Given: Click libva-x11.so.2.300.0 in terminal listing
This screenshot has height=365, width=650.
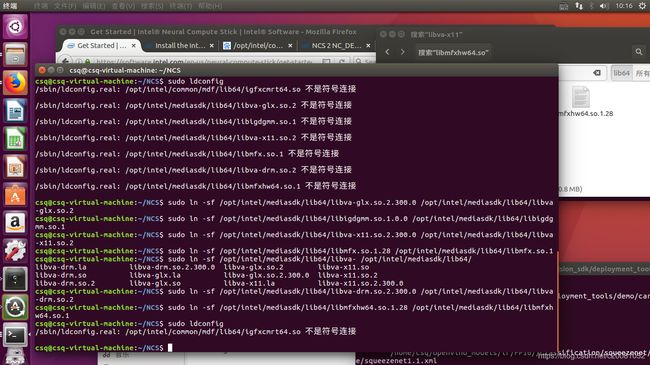Looking at the screenshot, I should [x=361, y=284].
